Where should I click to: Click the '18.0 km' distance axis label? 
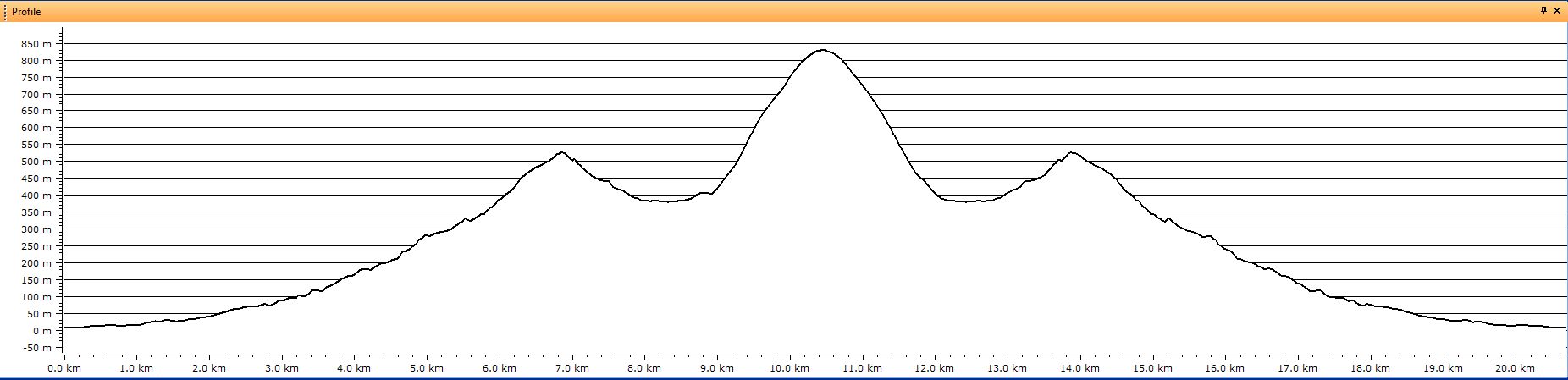[x=1371, y=369]
